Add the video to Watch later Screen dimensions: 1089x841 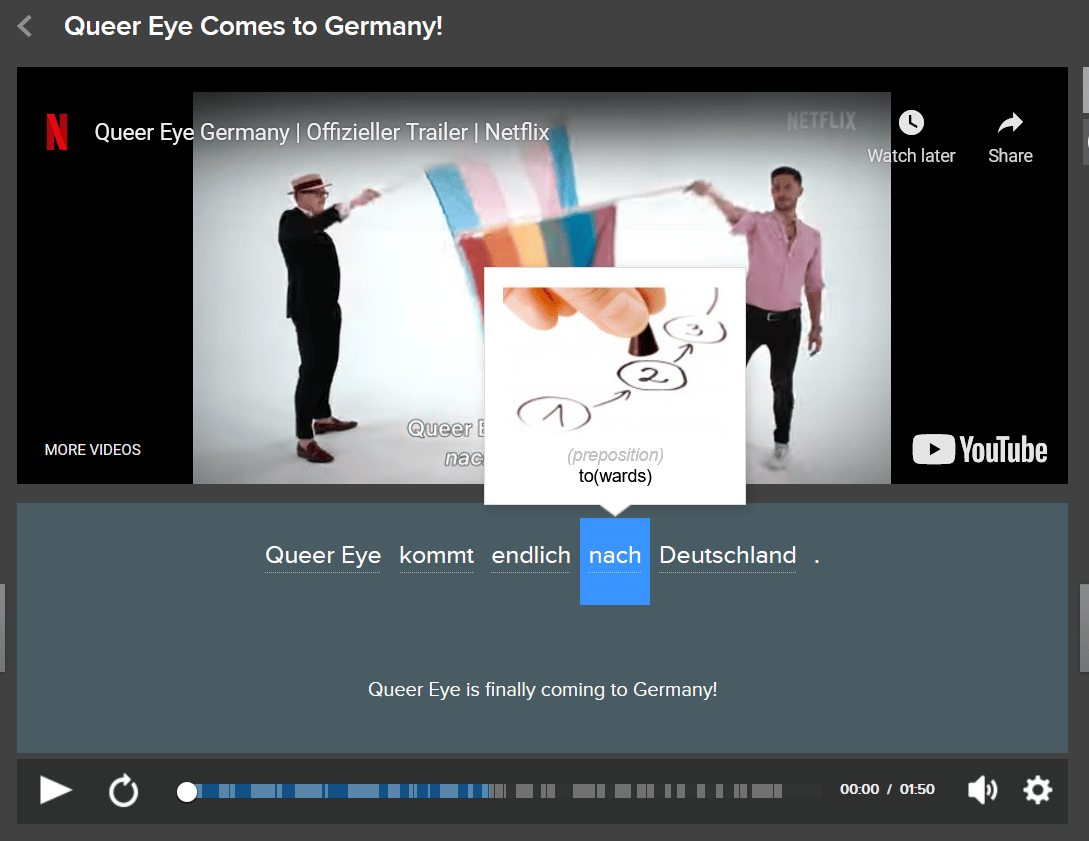pos(910,137)
